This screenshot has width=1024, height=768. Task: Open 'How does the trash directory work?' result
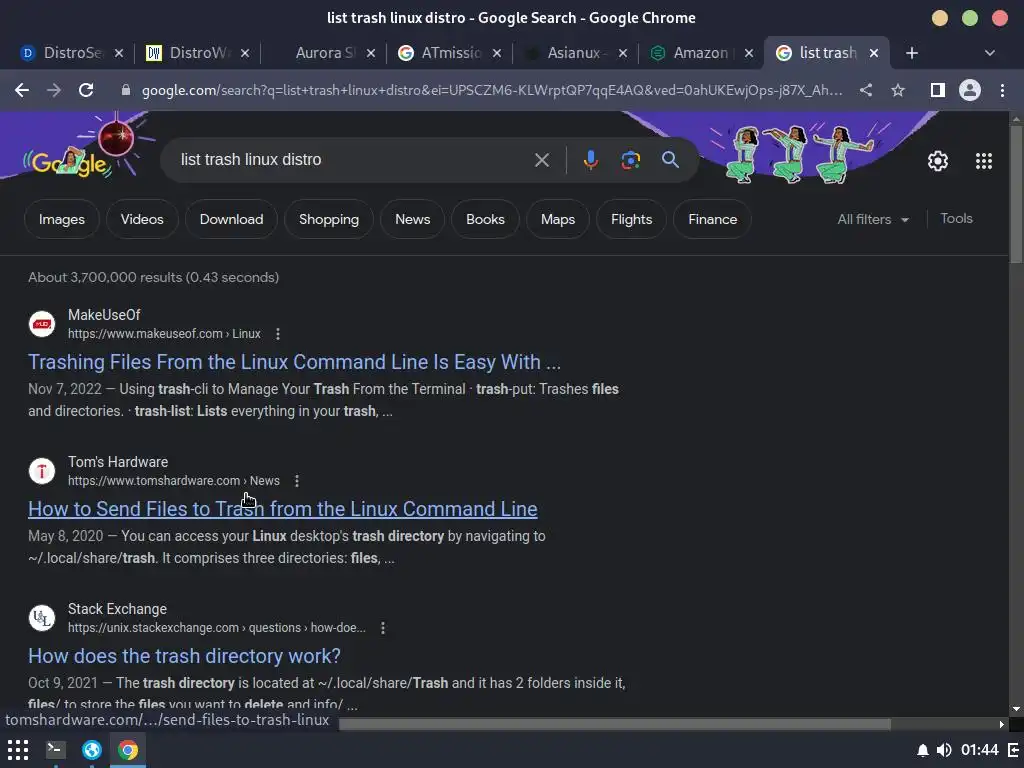point(184,656)
